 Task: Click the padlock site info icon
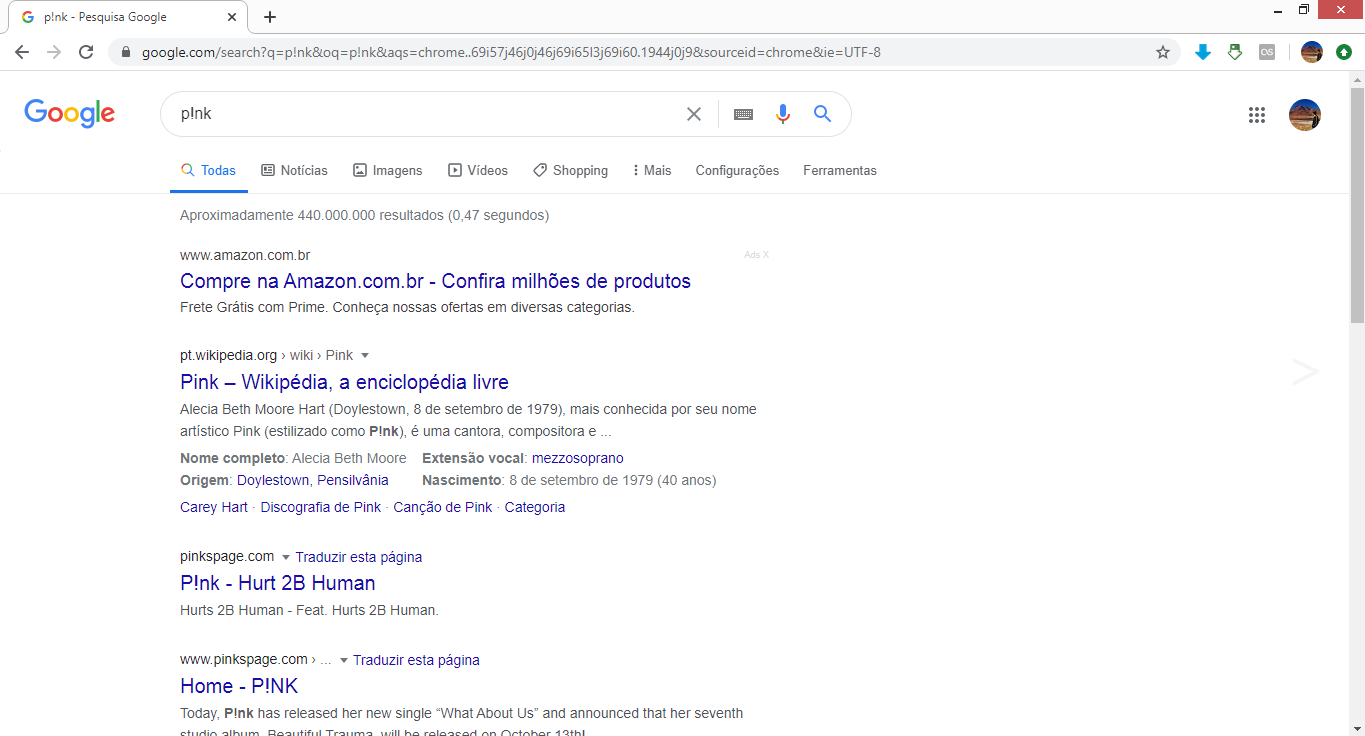pyautogui.click(x=125, y=52)
